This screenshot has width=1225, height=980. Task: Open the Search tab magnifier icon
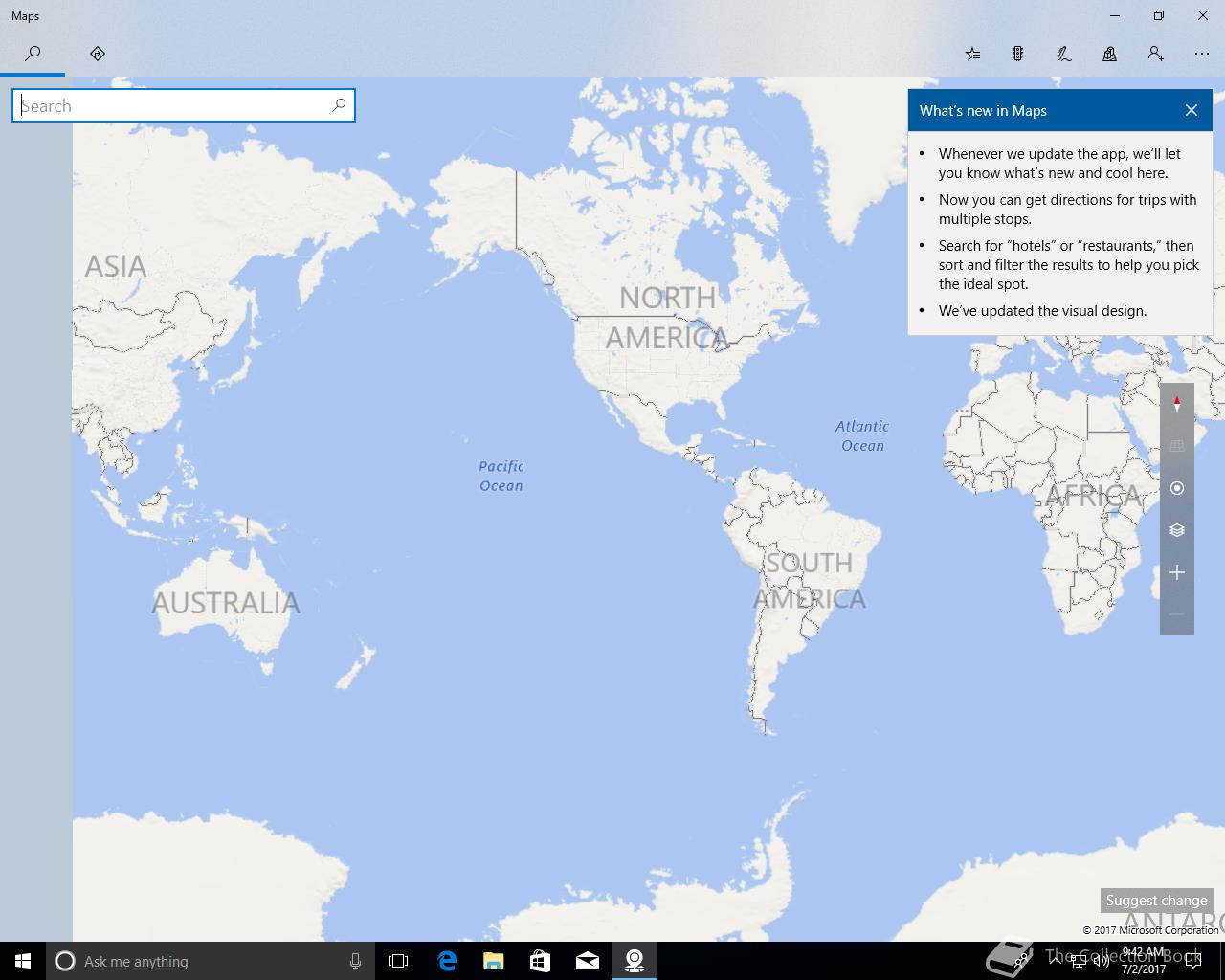coord(33,54)
